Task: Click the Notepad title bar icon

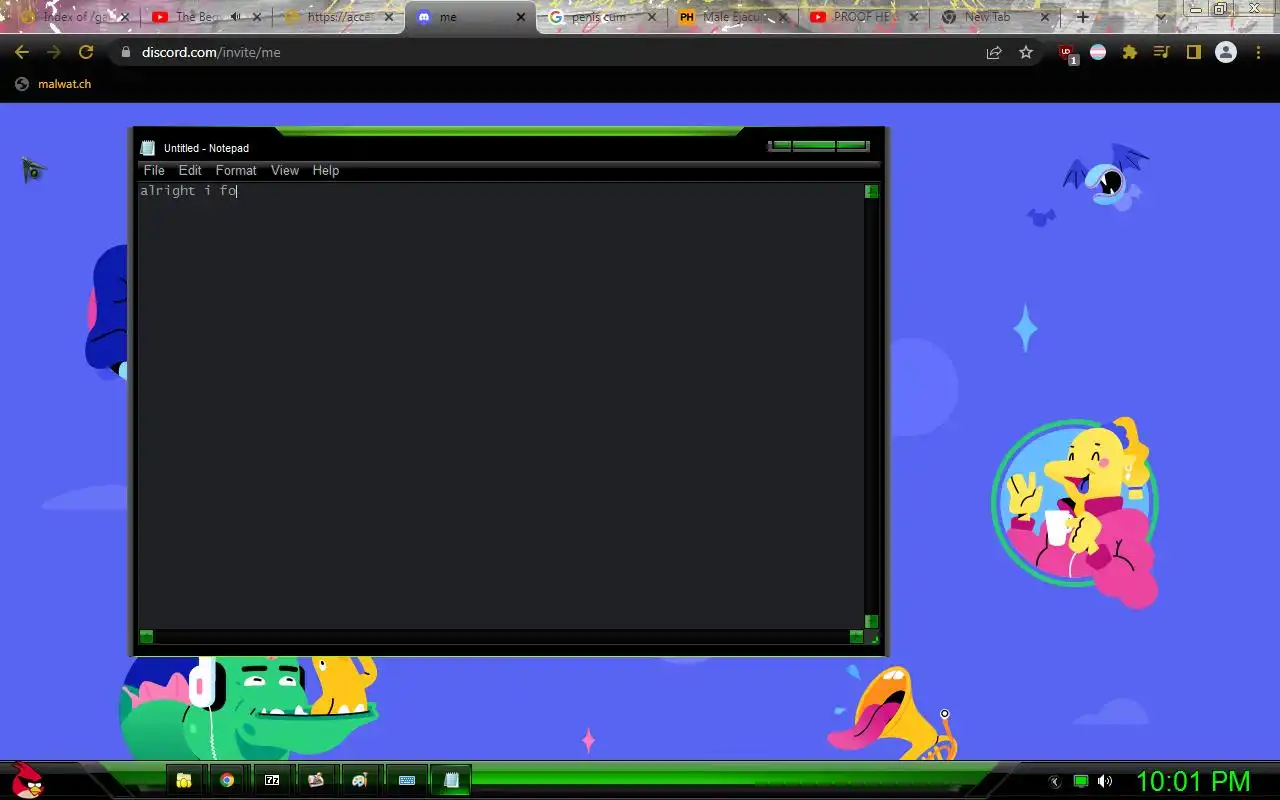Action: pyautogui.click(x=148, y=148)
